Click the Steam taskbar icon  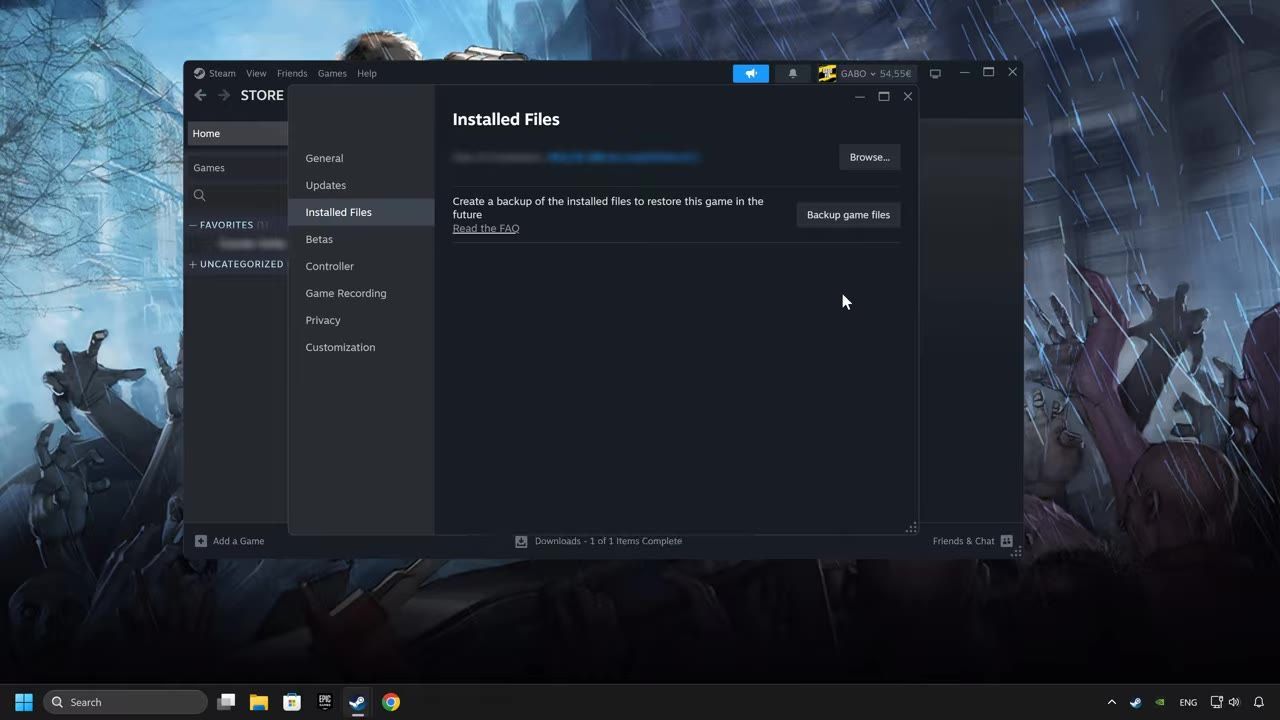pyautogui.click(x=357, y=702)
